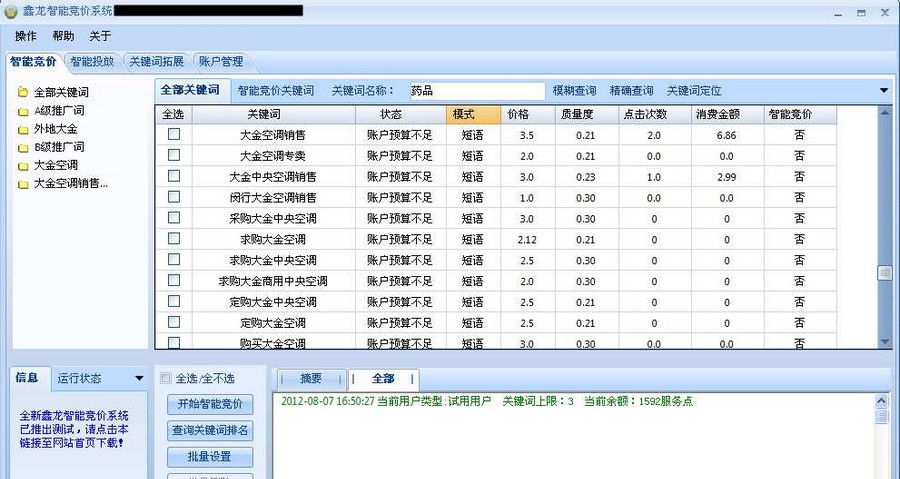
Task: Select the 求购大金中央空调 keyword cell
Action: 273,260
